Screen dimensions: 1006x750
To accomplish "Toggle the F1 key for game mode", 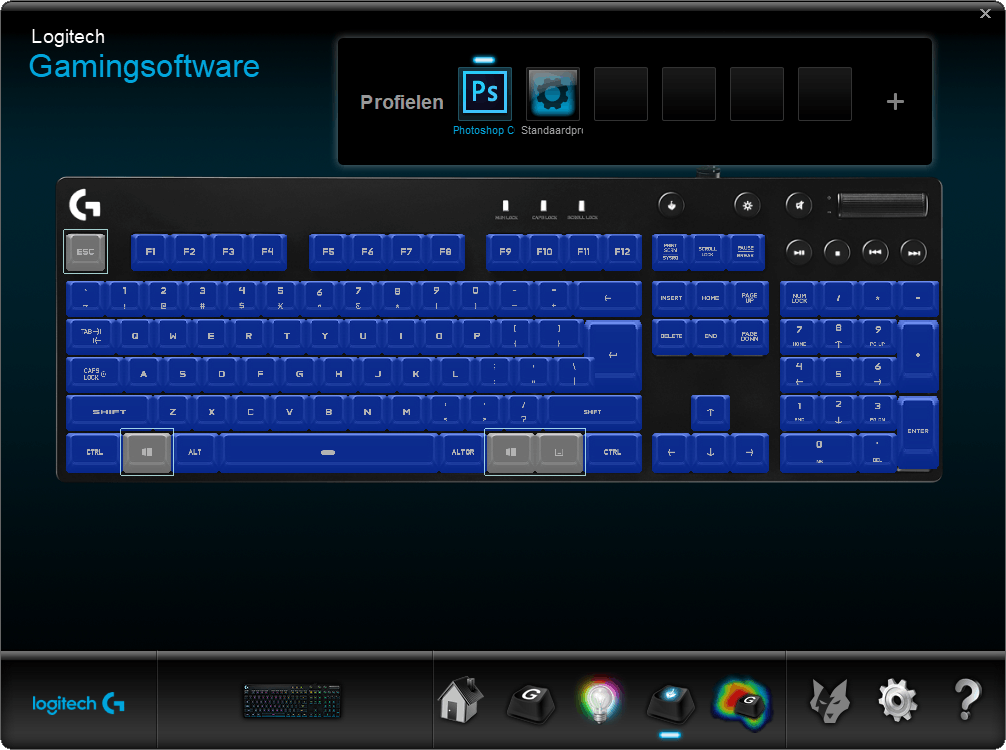I will [x=151, y=251].
